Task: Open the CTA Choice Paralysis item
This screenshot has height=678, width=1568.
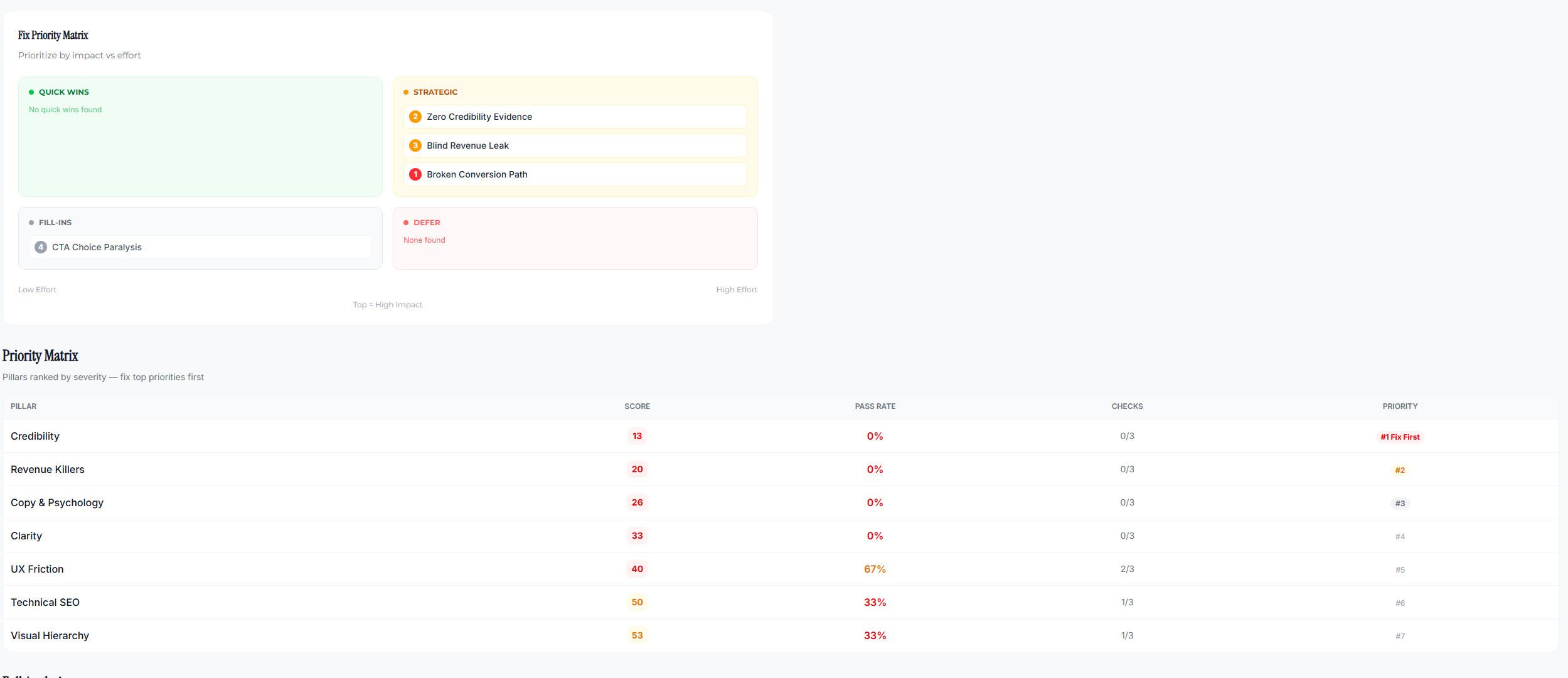Action: tap(200, 246)
